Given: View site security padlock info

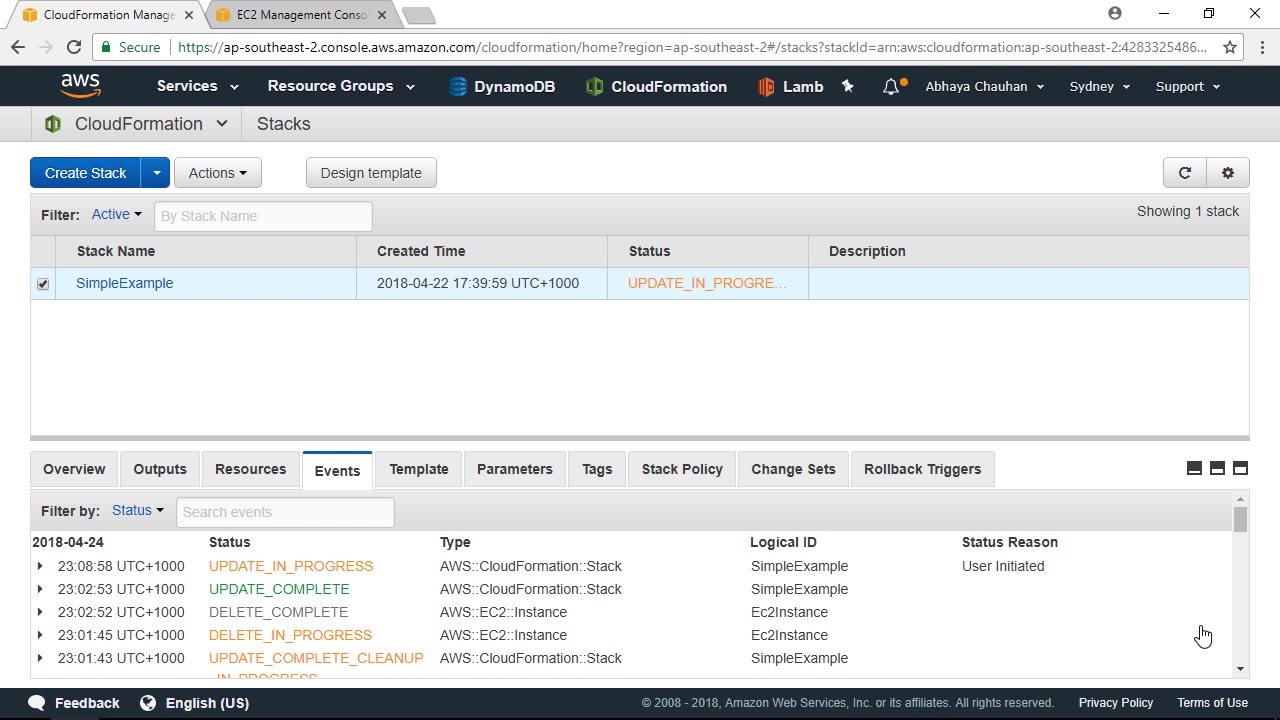Looking at the screenshot, I should pyautogui.click(x=106, y=47).
